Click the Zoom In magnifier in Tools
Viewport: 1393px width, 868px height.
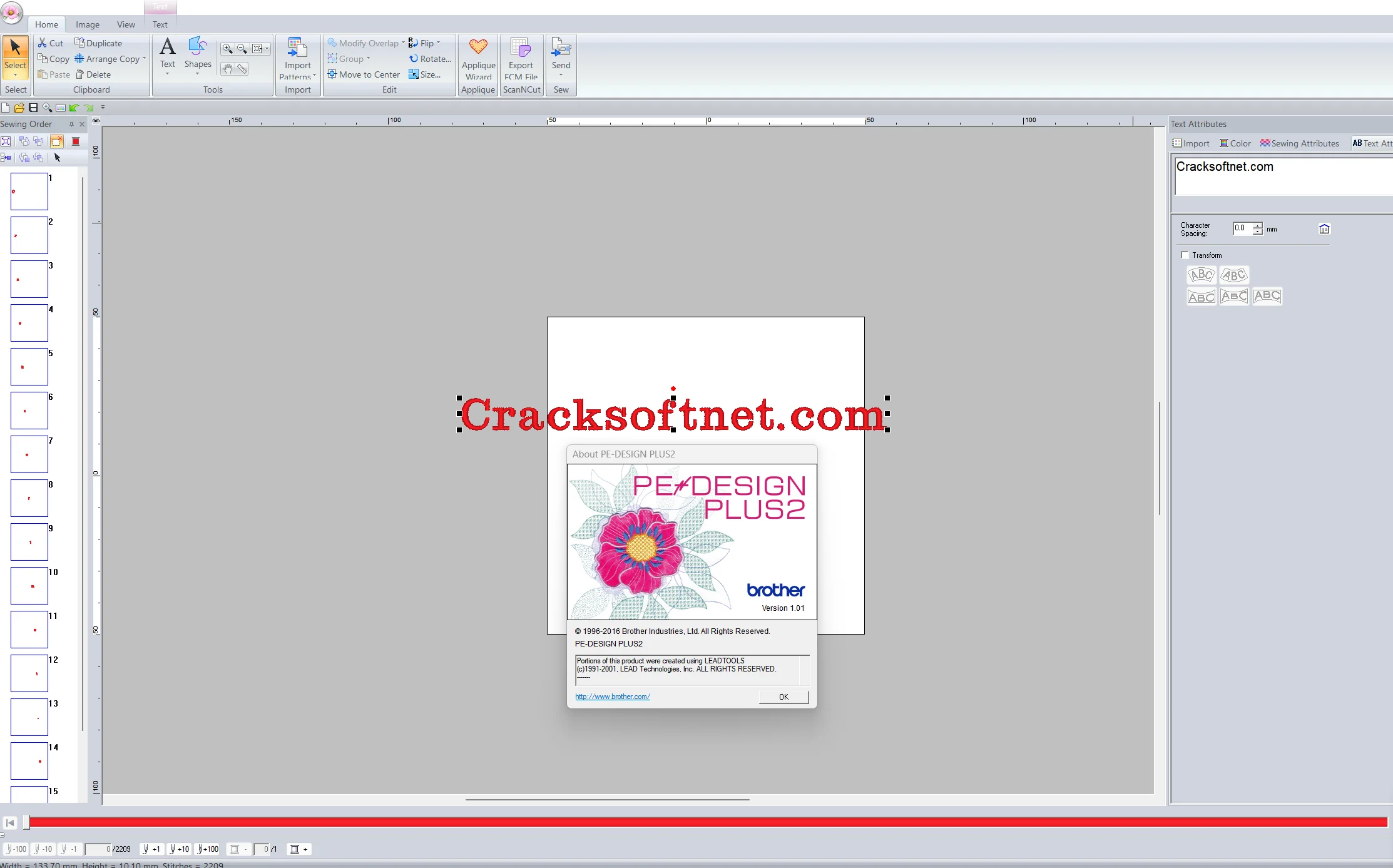pos(227,49)
